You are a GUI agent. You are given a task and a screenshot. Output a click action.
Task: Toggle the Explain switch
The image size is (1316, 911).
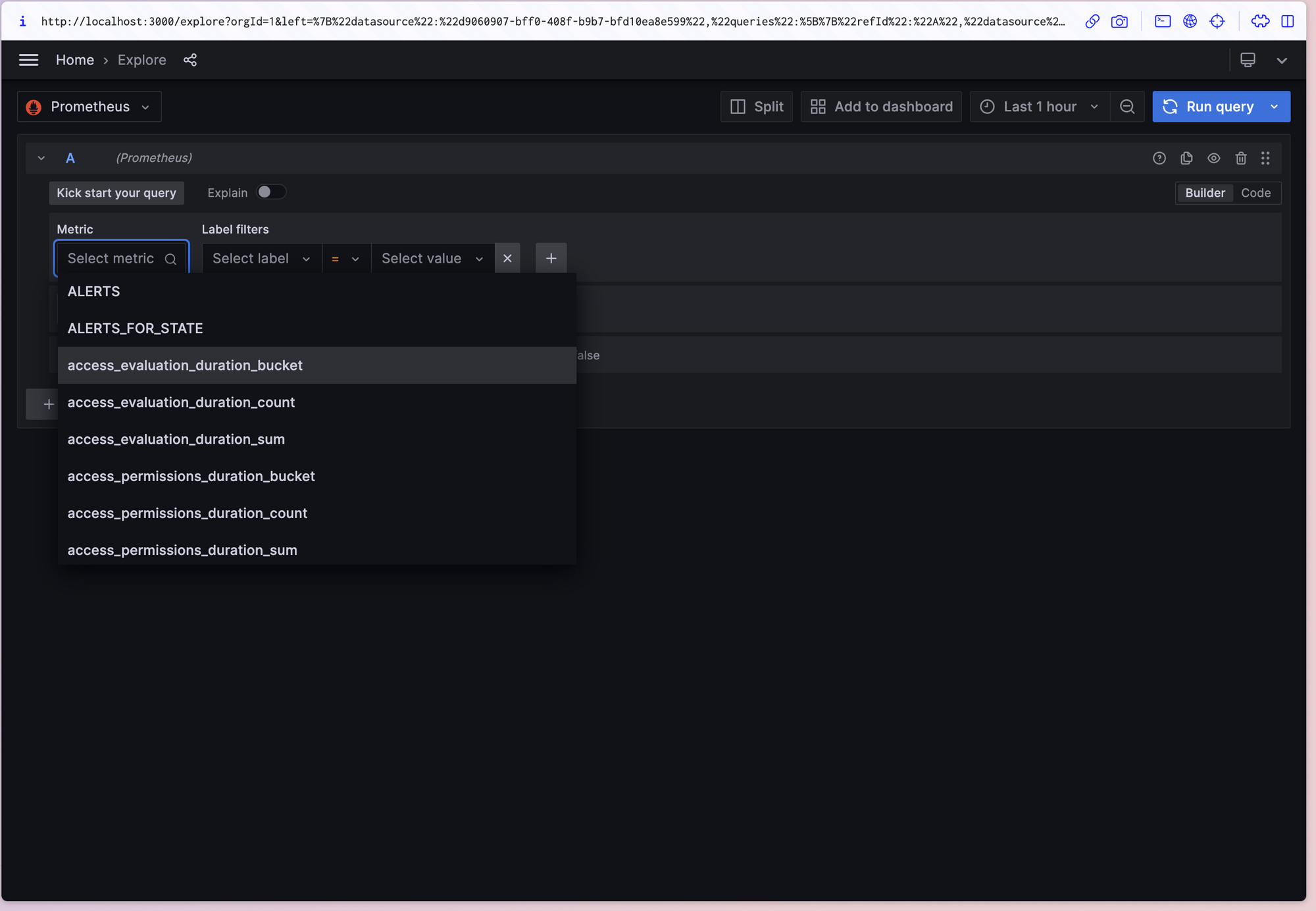pos(270,192)
